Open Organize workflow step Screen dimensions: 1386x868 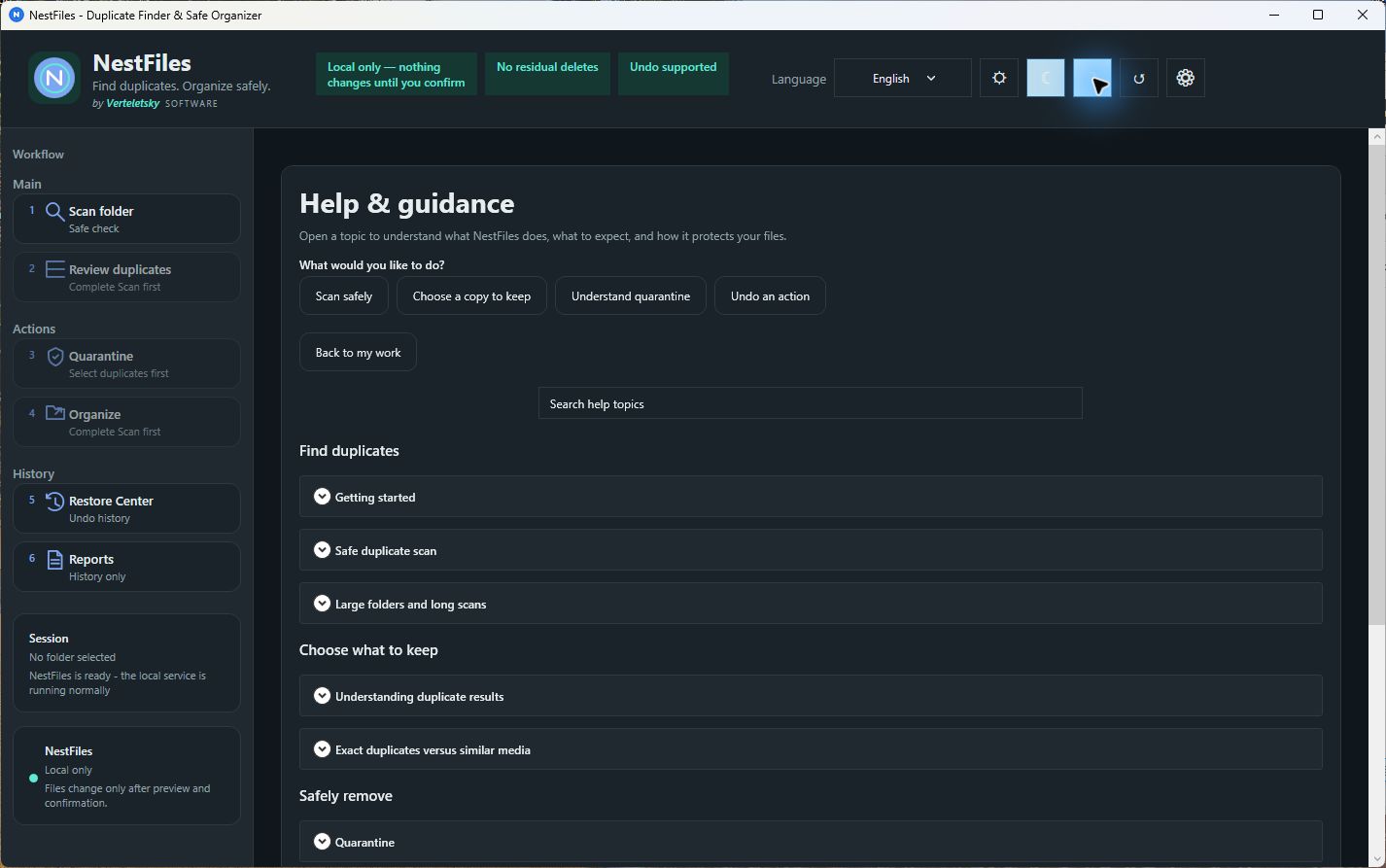126,422
